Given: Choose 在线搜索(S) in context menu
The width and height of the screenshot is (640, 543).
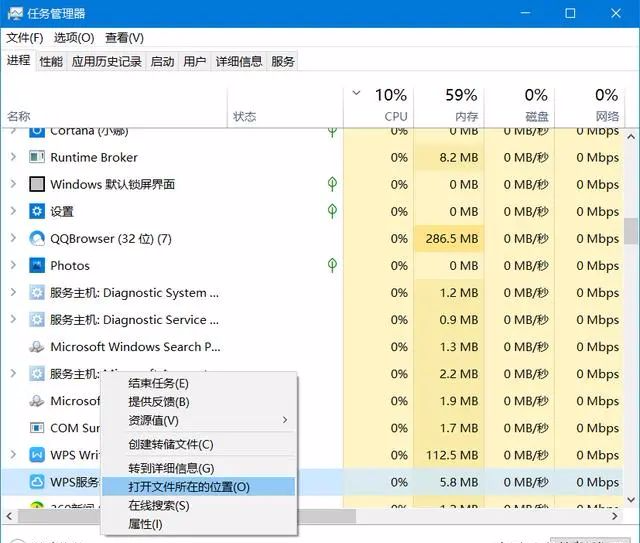Looking at the screenshot, I should tap(198, 505).
